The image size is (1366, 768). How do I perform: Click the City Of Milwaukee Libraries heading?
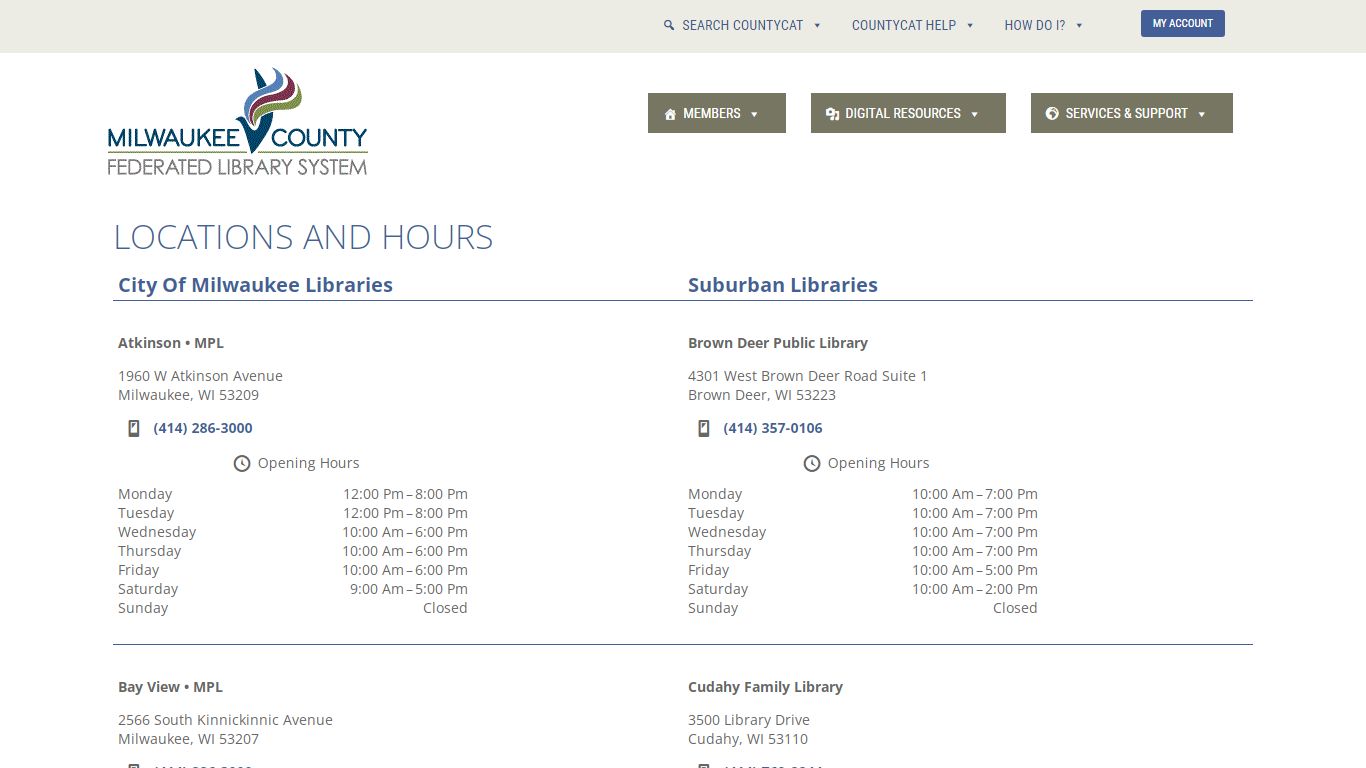point(255,285)
